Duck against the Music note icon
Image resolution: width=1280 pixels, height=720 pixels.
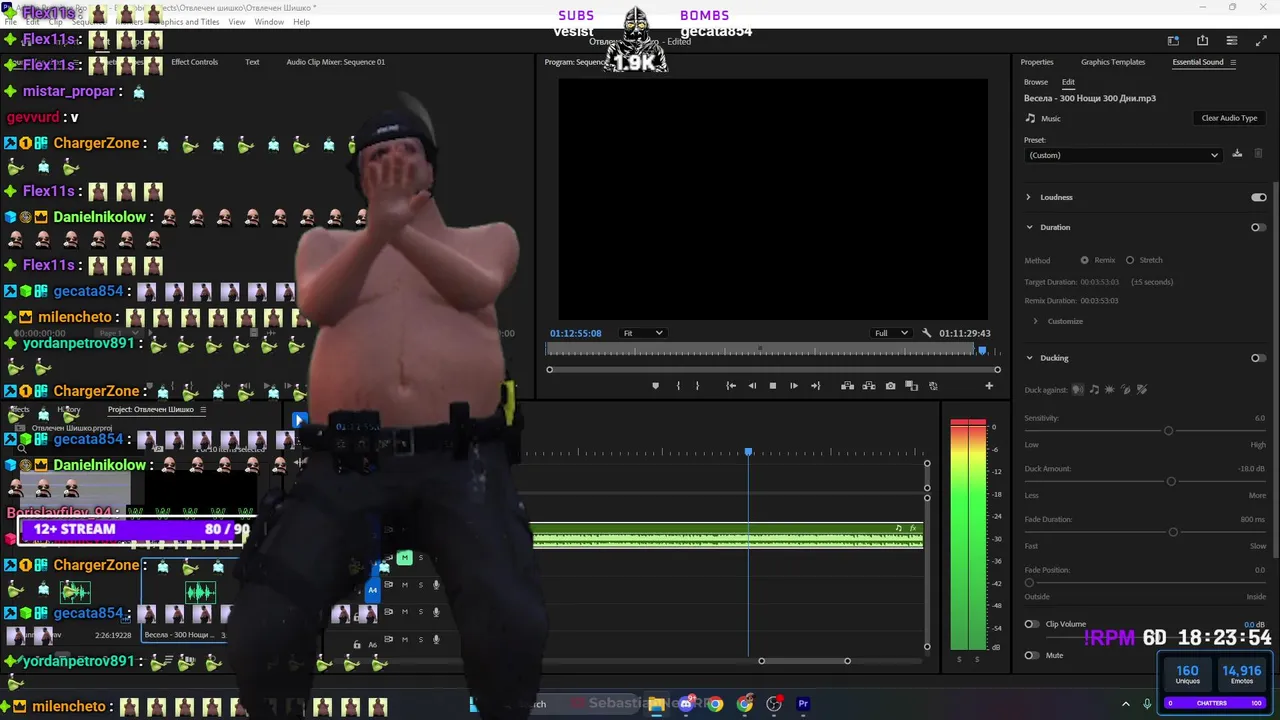pos(1094,389)
